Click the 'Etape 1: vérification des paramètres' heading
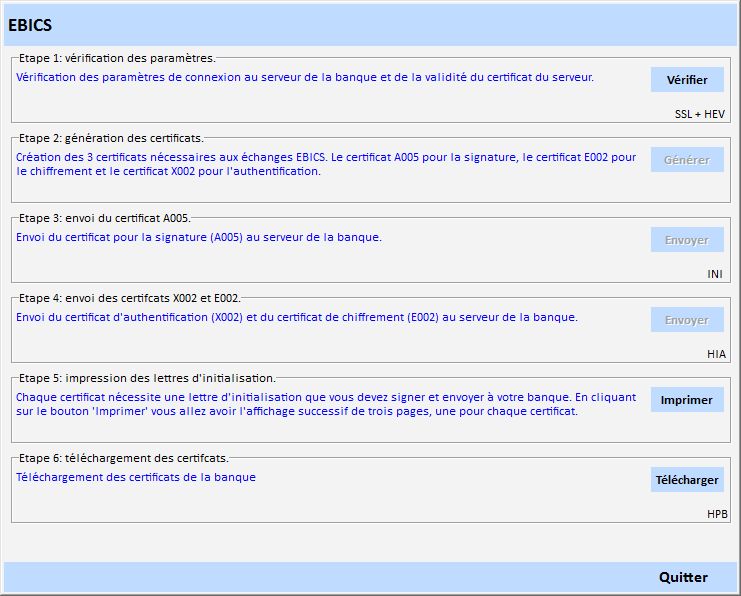 (x=117, y=58)
